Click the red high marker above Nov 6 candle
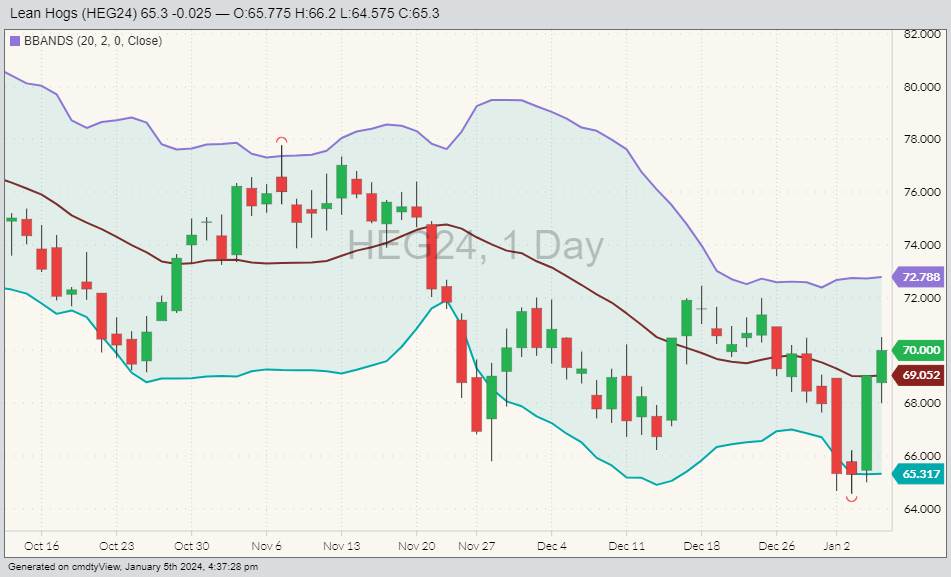 point(282,141)
